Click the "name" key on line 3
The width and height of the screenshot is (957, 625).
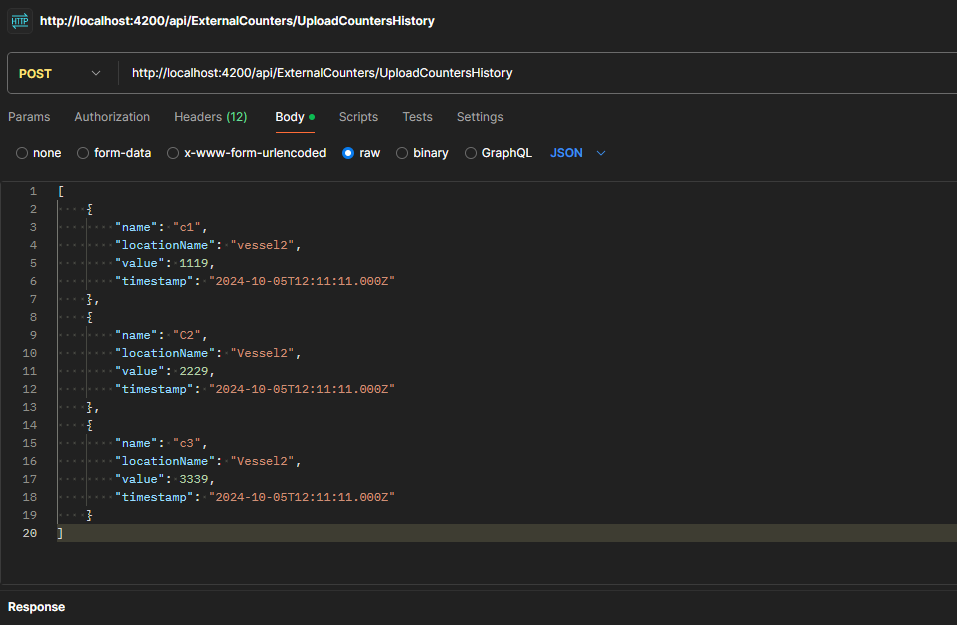tap(136, 227)
